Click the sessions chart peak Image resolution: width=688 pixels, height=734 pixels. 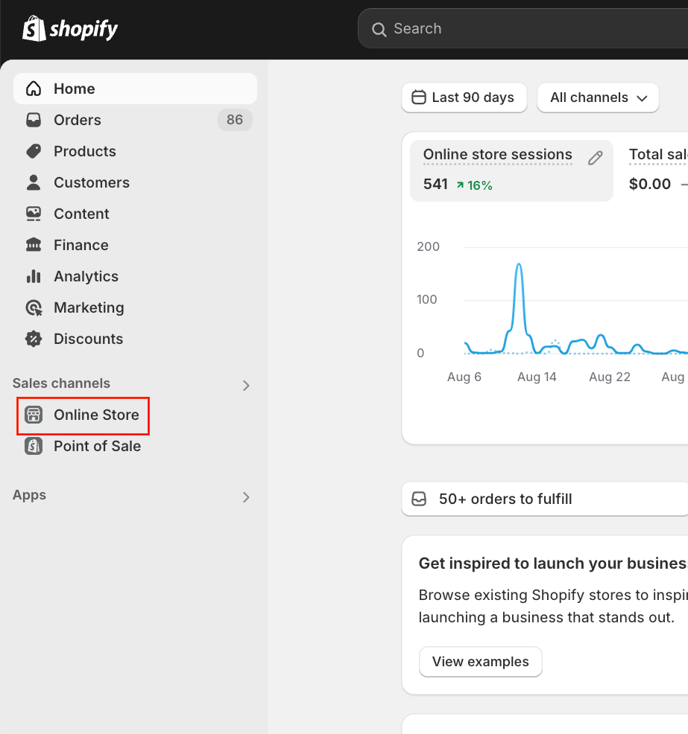[519, 265]
